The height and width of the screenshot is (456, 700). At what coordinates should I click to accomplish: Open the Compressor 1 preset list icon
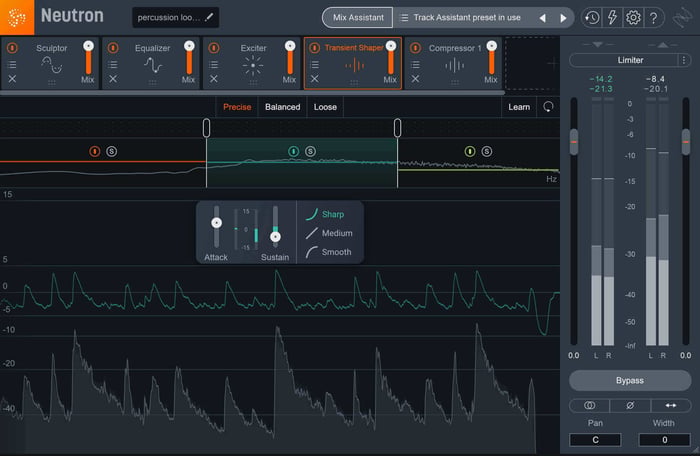point(415,65)
